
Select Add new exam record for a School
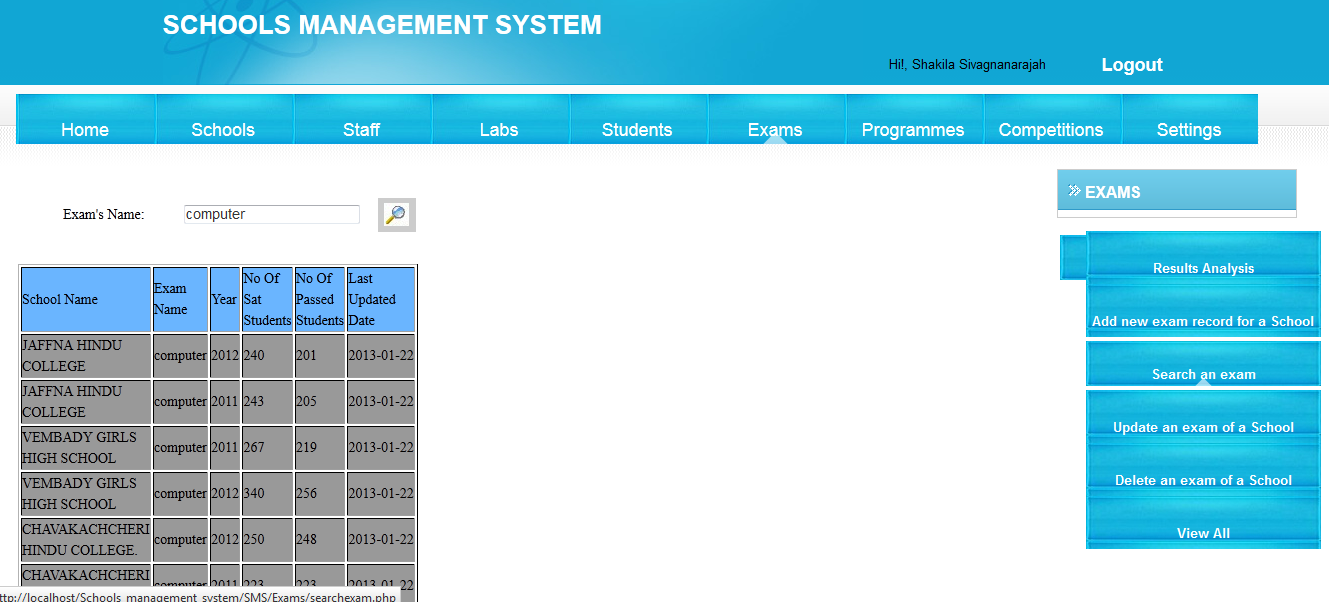(1203, 321)
